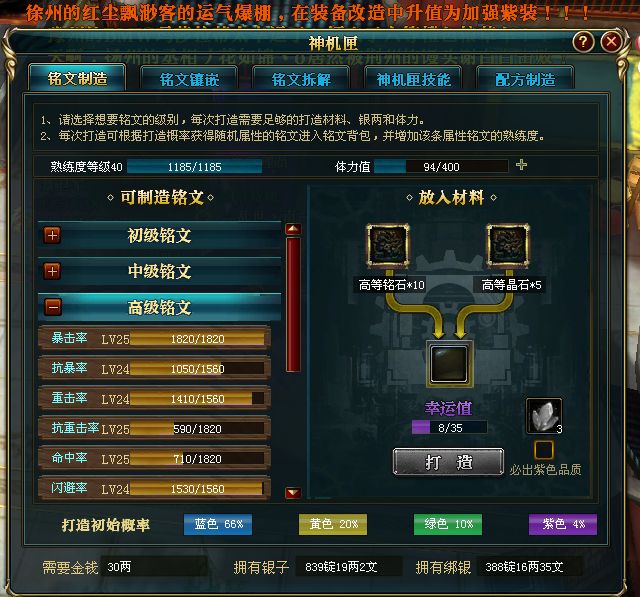Expand the 初级铭文 category
This screenshot has height=597, width=640.
coord(53,235)
